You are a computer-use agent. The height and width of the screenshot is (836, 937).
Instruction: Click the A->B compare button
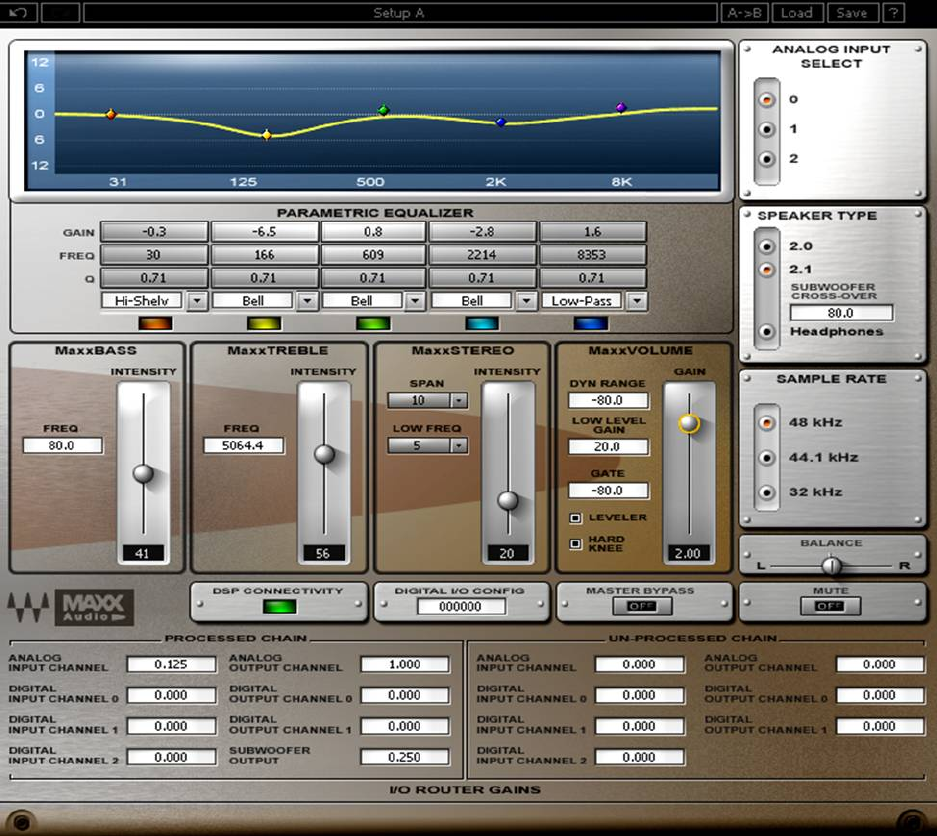[745, 13]
